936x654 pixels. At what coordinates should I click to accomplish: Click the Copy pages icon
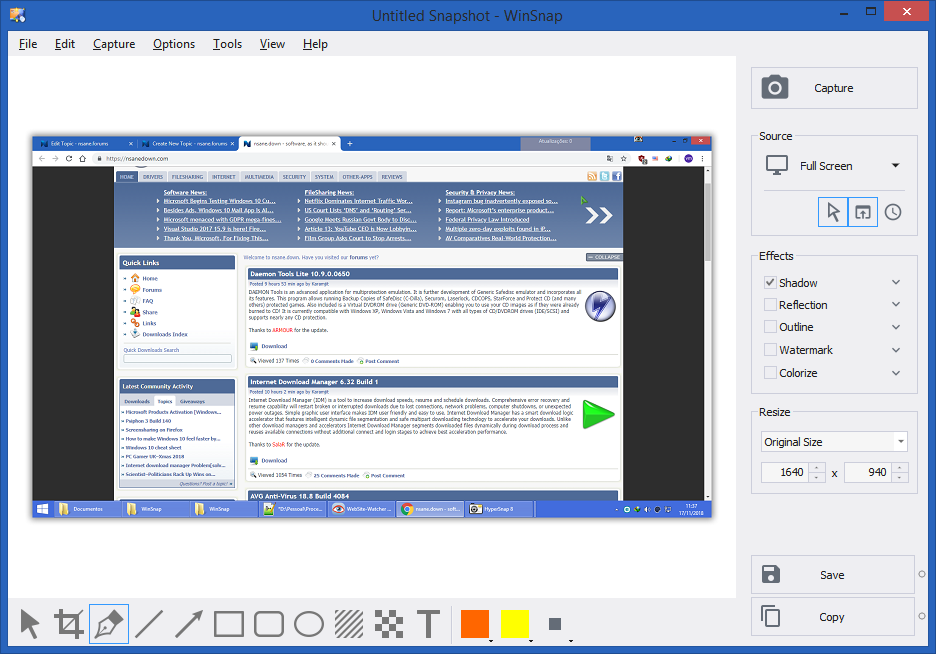point(771,616)
